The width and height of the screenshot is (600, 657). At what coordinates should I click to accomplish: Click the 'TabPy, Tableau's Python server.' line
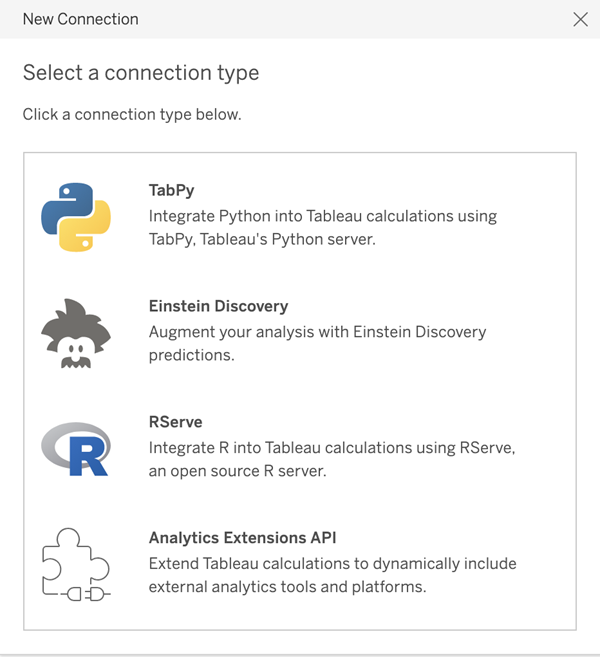coord(262,240)
